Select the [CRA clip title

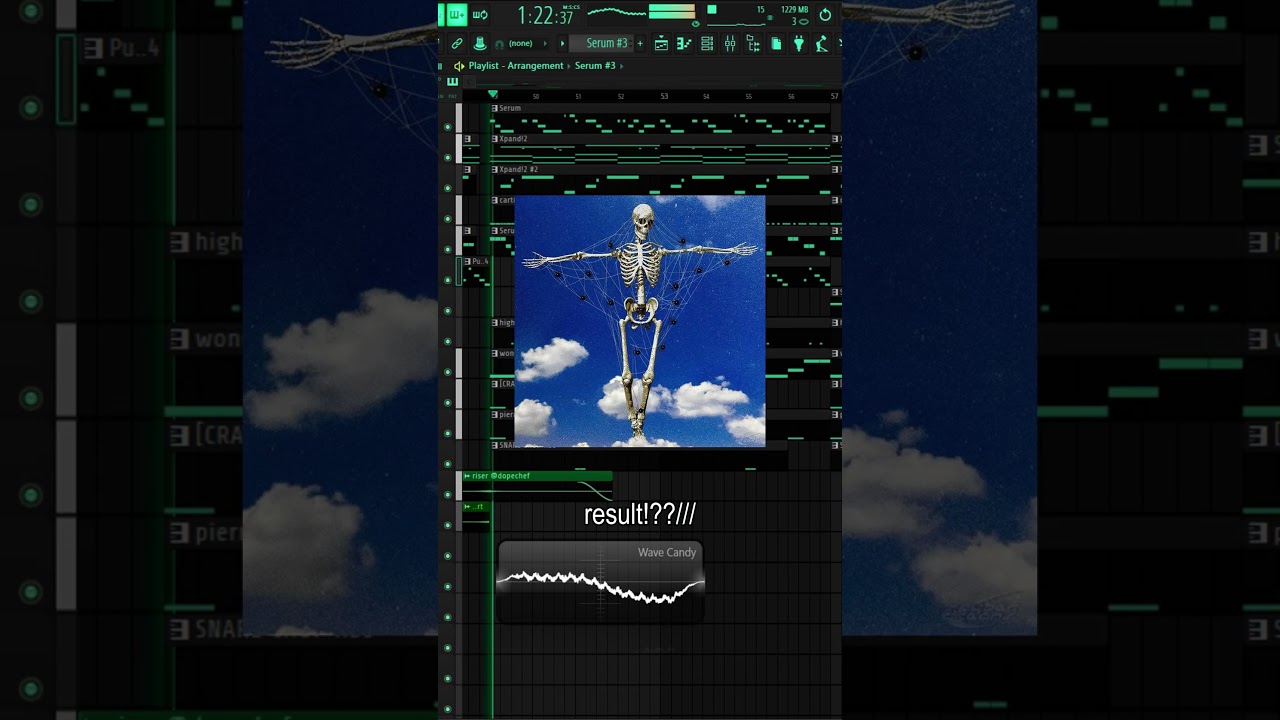pos(506,384)
